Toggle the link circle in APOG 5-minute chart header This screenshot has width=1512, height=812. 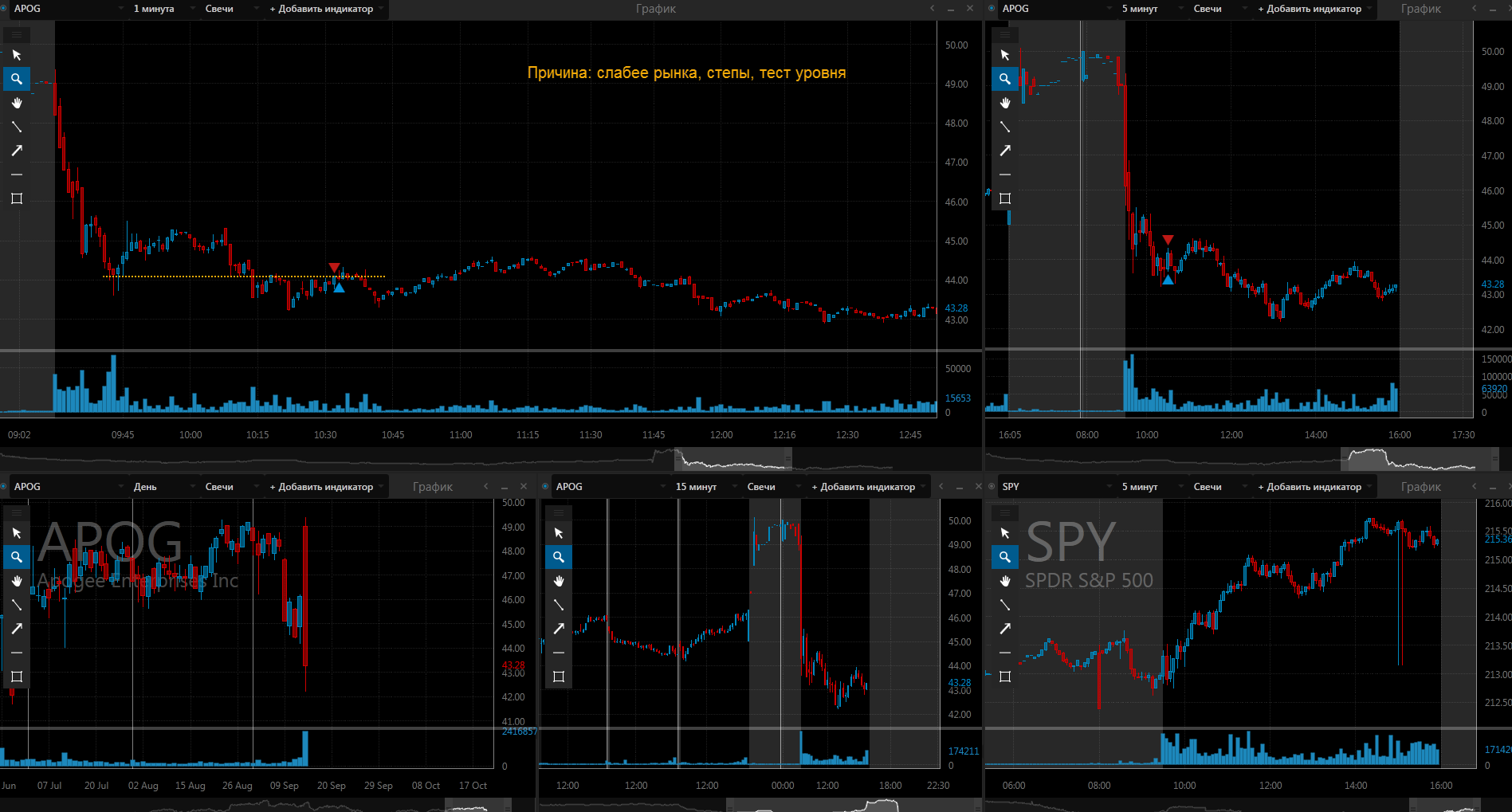(992, 9)
